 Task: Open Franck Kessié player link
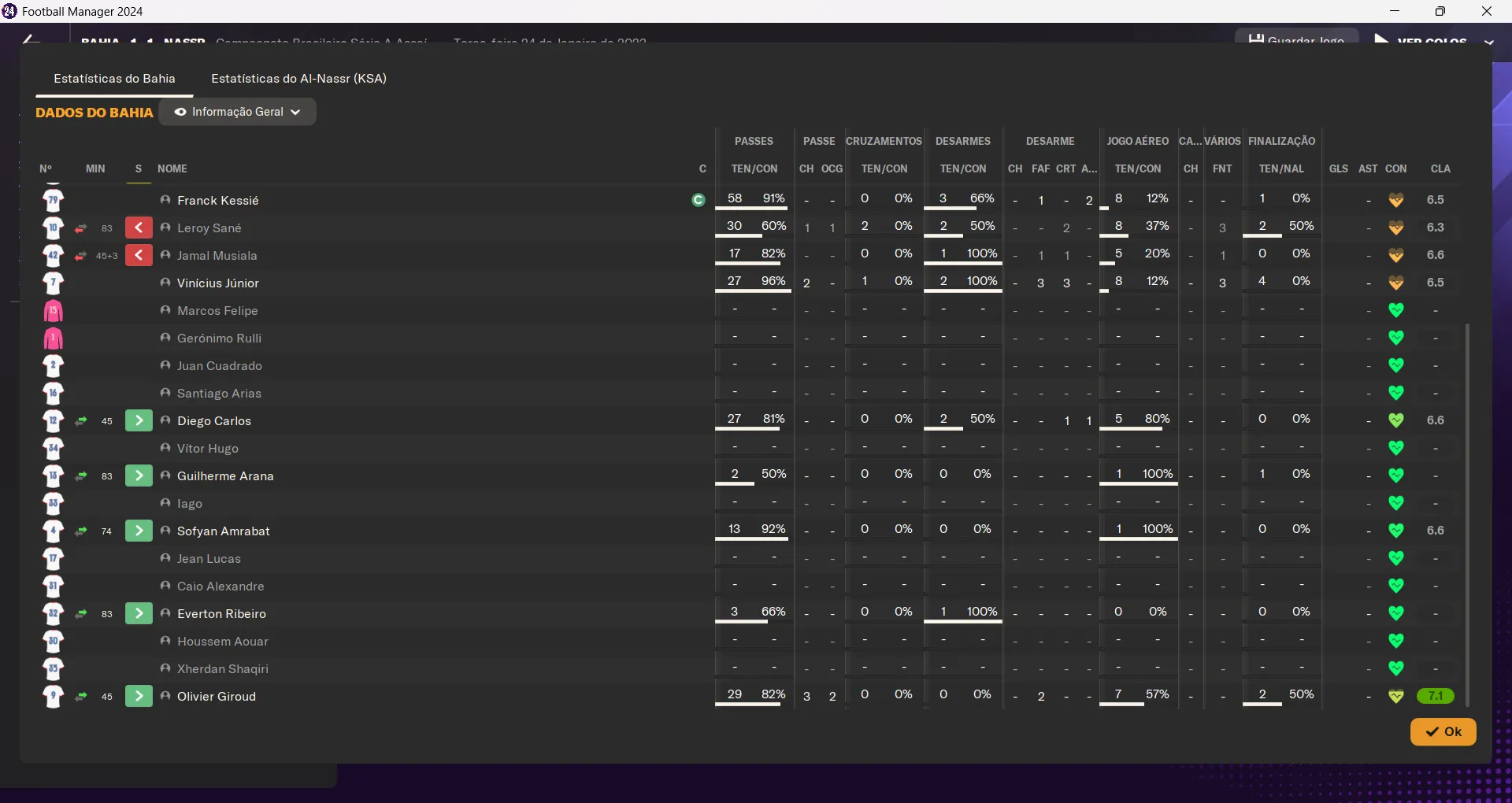click(218, 201)
